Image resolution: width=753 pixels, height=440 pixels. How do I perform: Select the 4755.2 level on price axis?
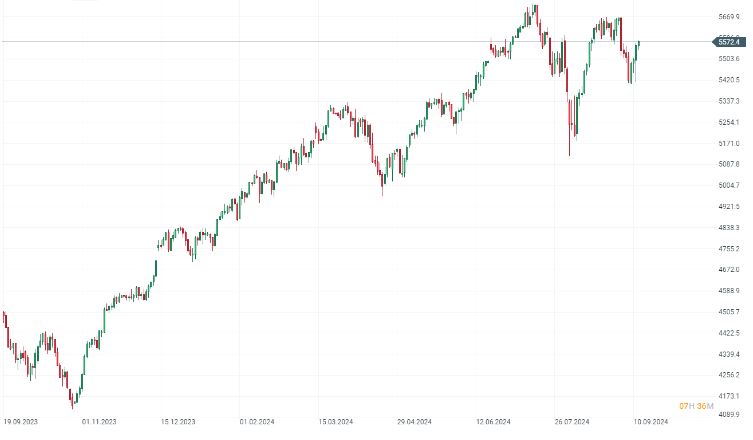coord(728,248)
